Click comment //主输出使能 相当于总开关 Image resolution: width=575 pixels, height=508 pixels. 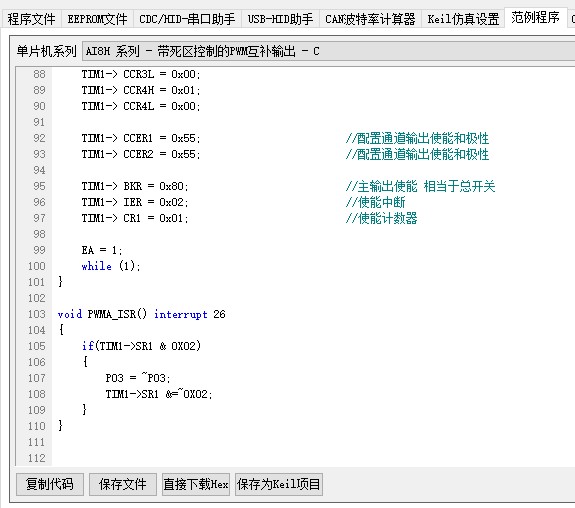tap(420, 186)
